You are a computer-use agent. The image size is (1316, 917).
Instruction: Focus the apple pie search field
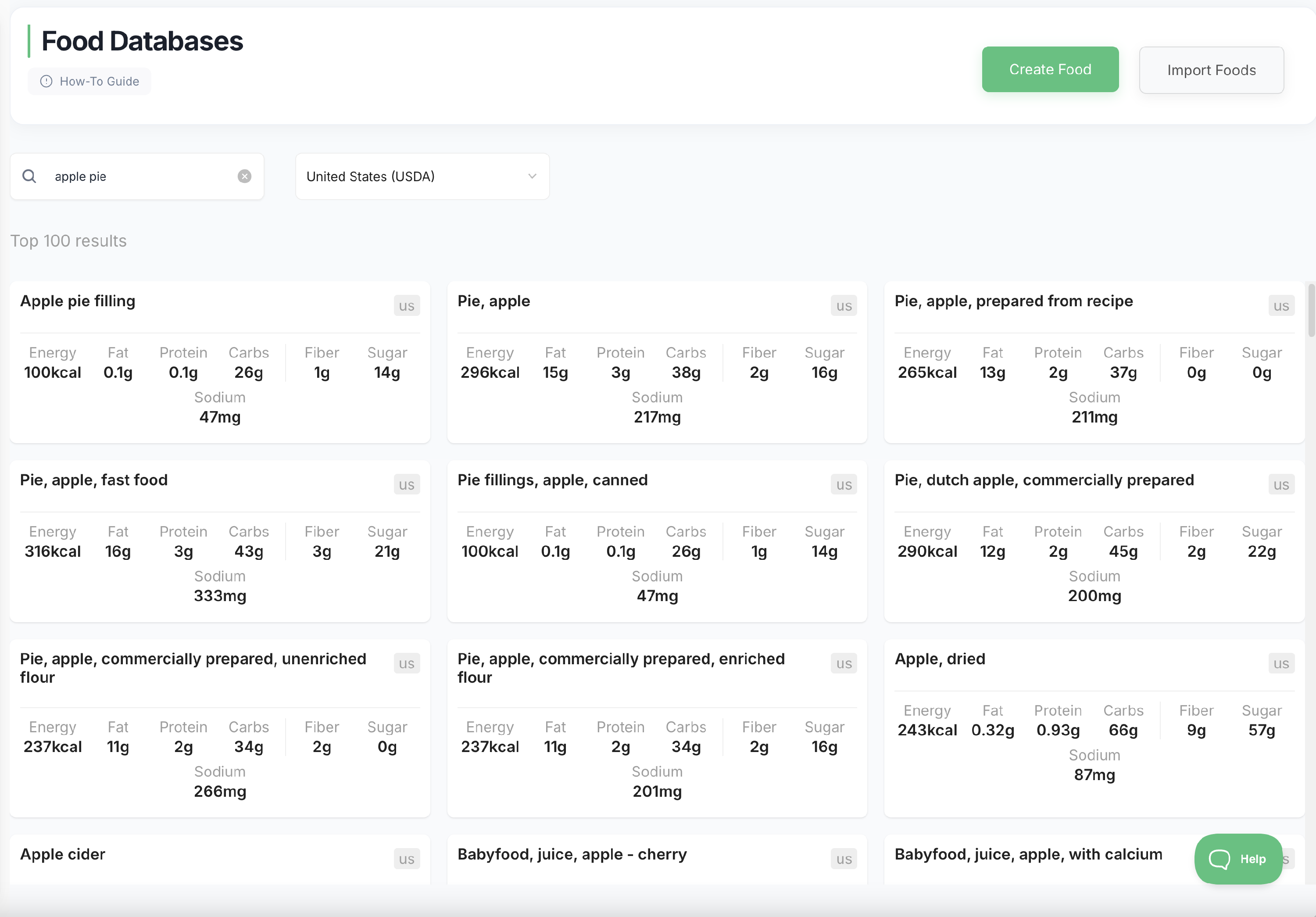pyautogui.click(x=138, y=176)
